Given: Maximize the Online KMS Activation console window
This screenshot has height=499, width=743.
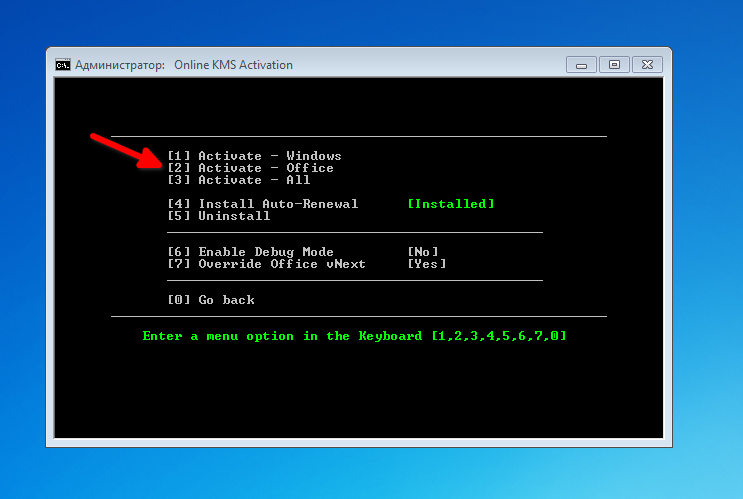Looking at the screenshot, I should click(x=614, y=65).
